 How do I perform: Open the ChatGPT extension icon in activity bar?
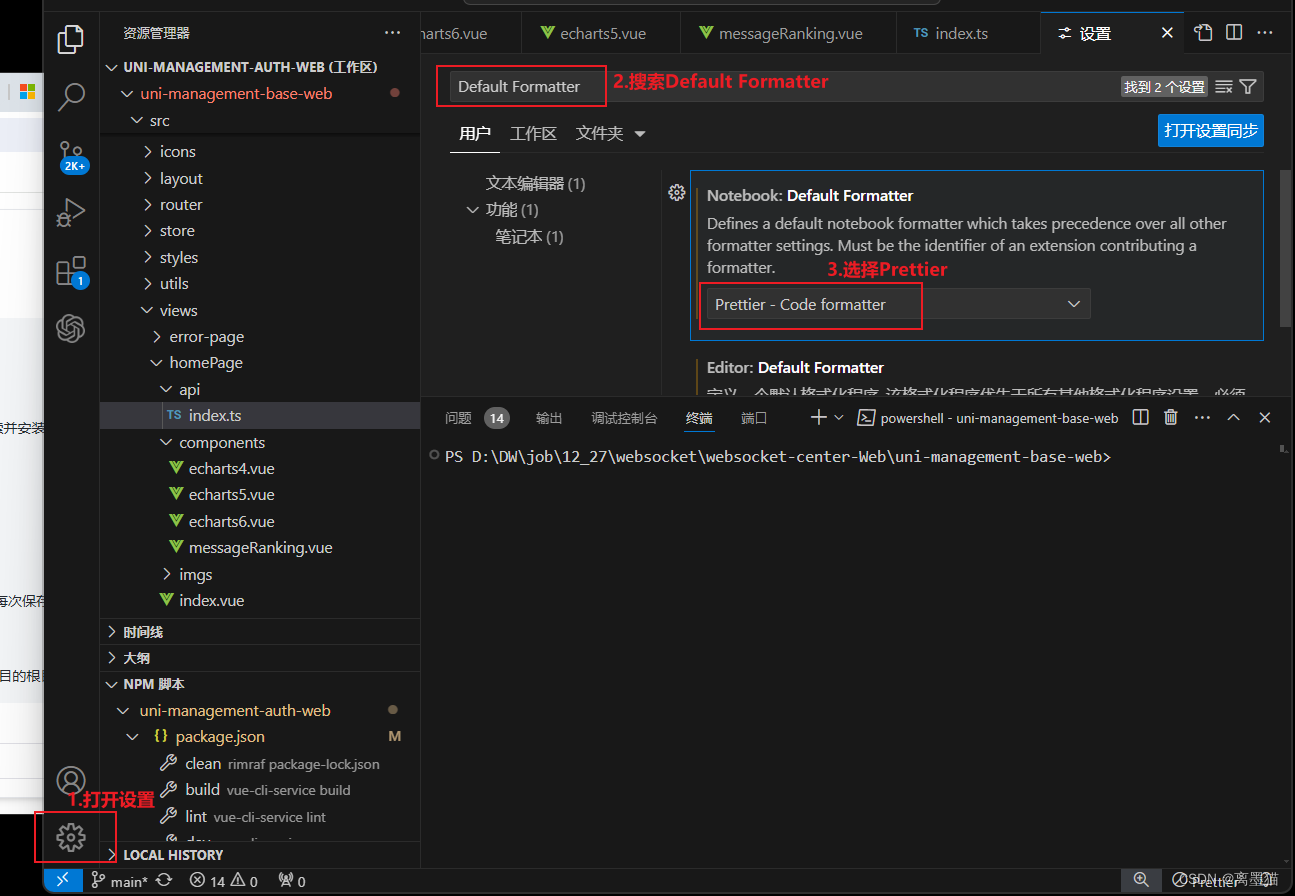point(71,328)
